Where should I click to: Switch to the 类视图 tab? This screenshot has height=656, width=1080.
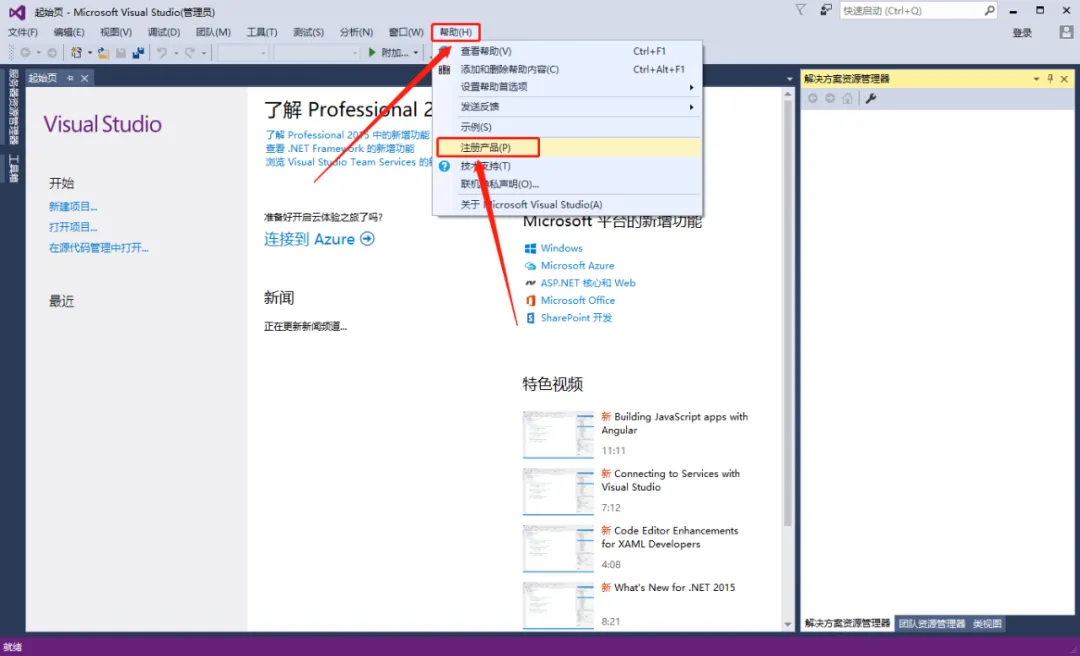[987, 624]
